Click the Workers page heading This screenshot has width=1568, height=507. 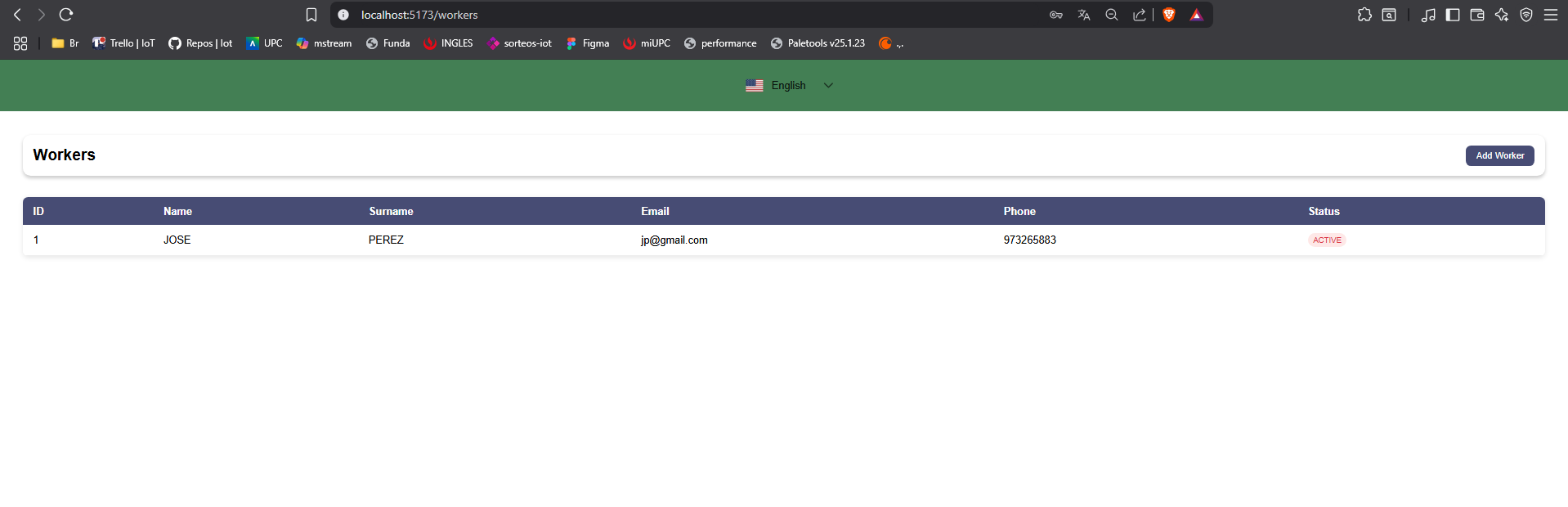64,155
